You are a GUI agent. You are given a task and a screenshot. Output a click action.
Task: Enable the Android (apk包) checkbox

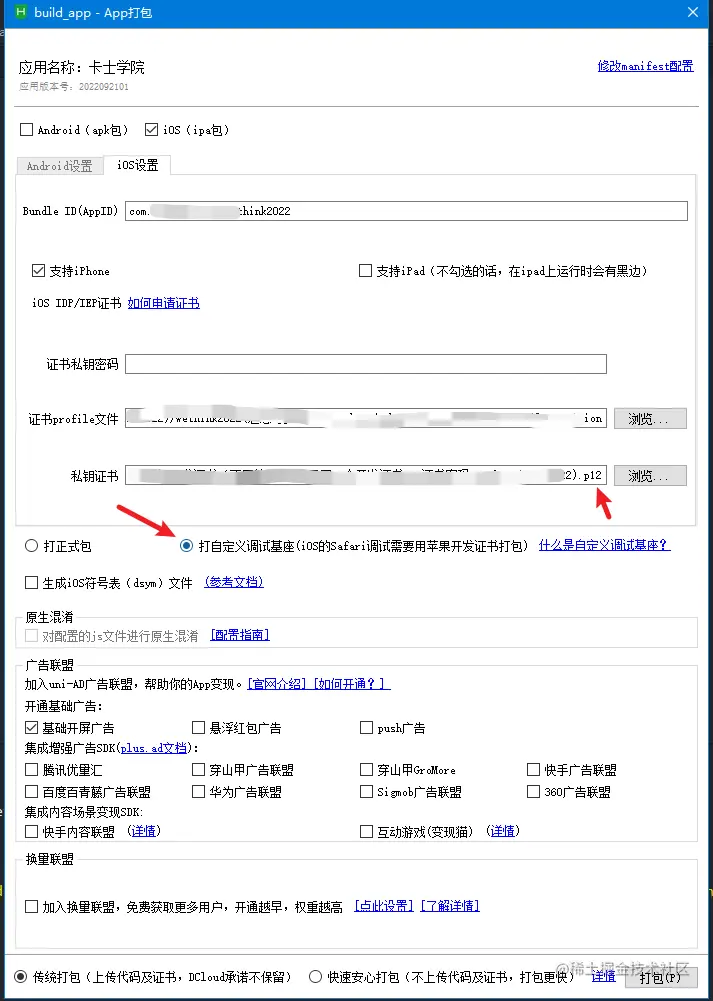click(x=26, y=130)
